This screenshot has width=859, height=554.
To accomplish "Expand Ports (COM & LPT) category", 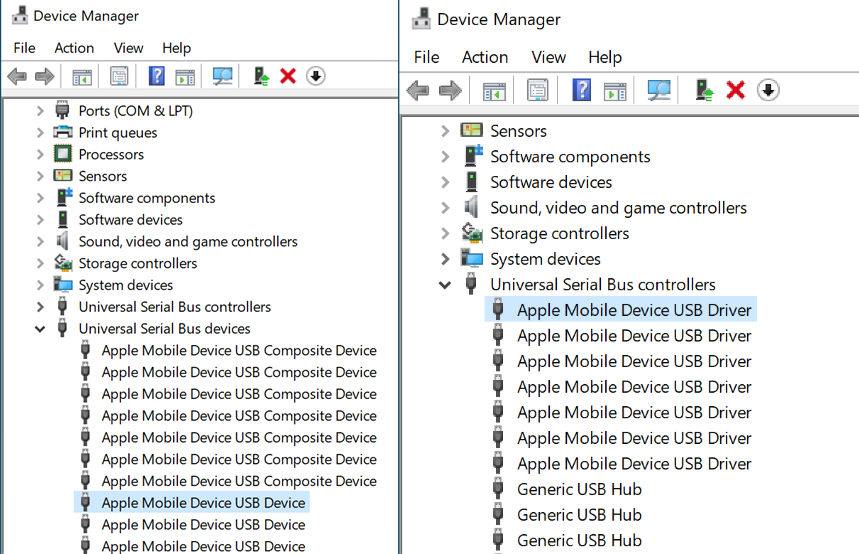I will (x=40, y=111).
